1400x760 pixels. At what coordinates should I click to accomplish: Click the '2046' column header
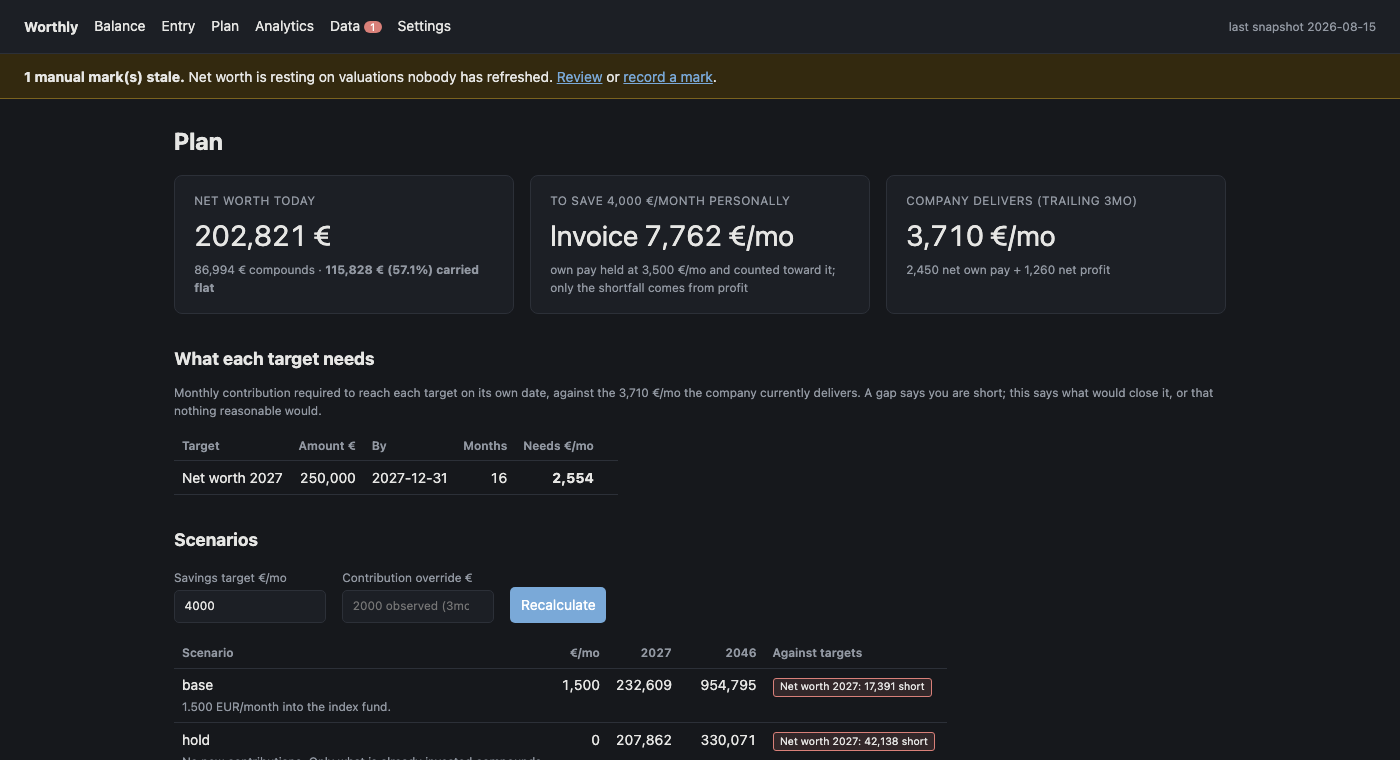coord(741,653)
